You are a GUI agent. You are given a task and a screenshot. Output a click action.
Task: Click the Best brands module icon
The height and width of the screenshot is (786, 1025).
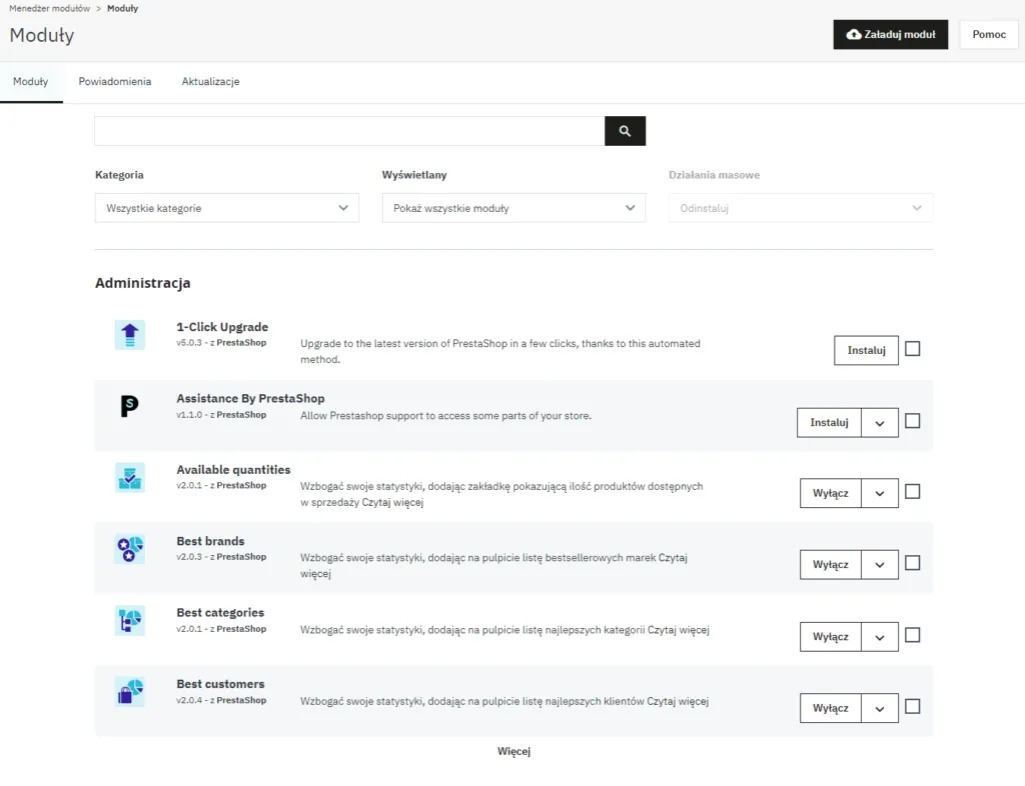point(129,548)
